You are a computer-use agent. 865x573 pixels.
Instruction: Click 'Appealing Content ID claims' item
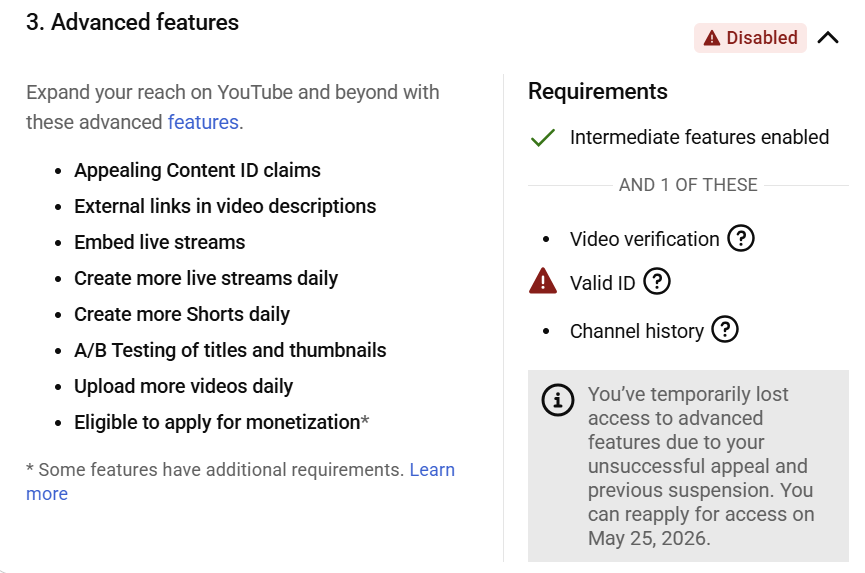(x=197, y=170)
